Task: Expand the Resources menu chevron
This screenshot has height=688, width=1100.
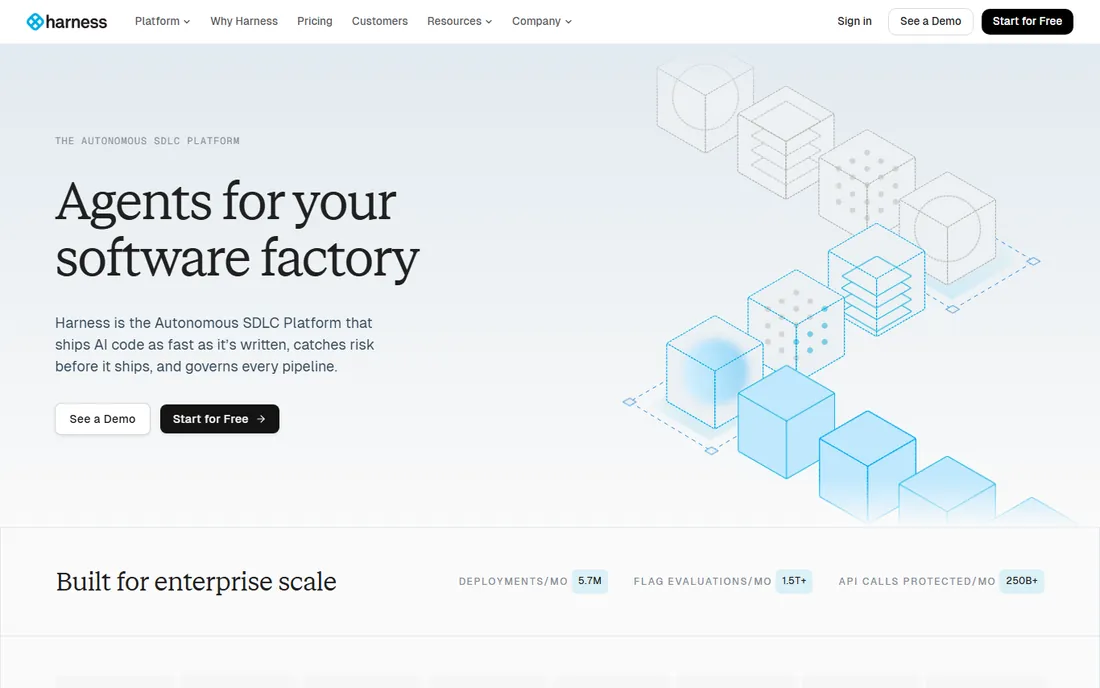Action: pyautogui.click(x=488, y=22)
